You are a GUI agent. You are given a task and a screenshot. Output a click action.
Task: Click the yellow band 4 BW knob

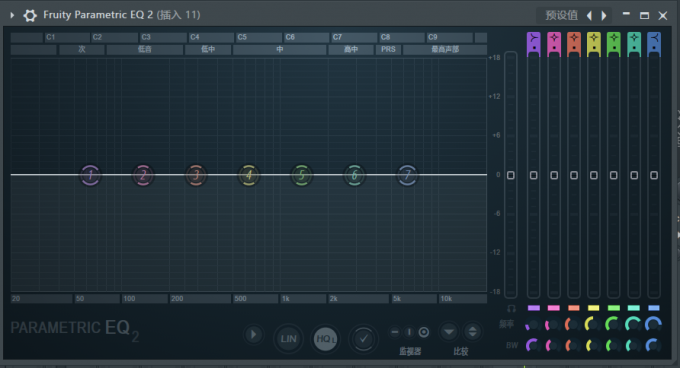[593, 345]
